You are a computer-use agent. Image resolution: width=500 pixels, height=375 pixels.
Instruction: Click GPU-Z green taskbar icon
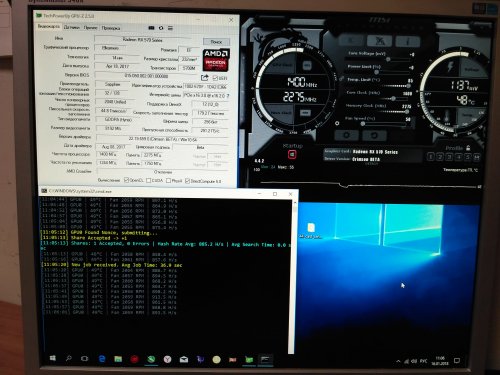coord(249,360)
